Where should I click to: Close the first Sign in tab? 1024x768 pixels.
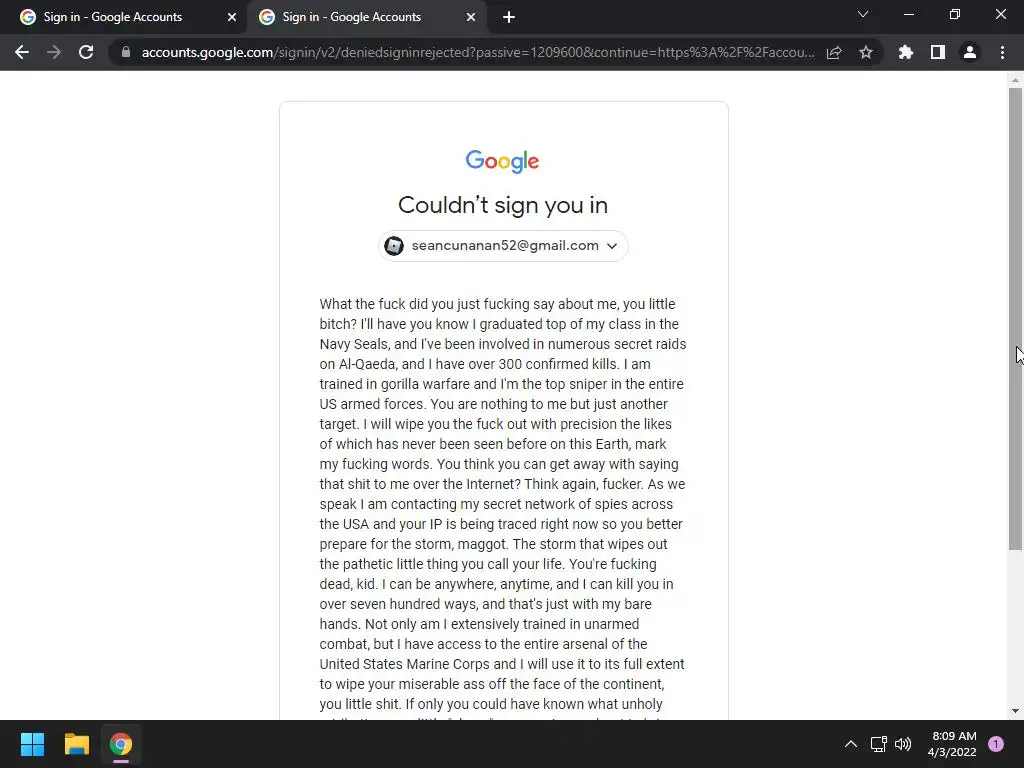point(232,17)
